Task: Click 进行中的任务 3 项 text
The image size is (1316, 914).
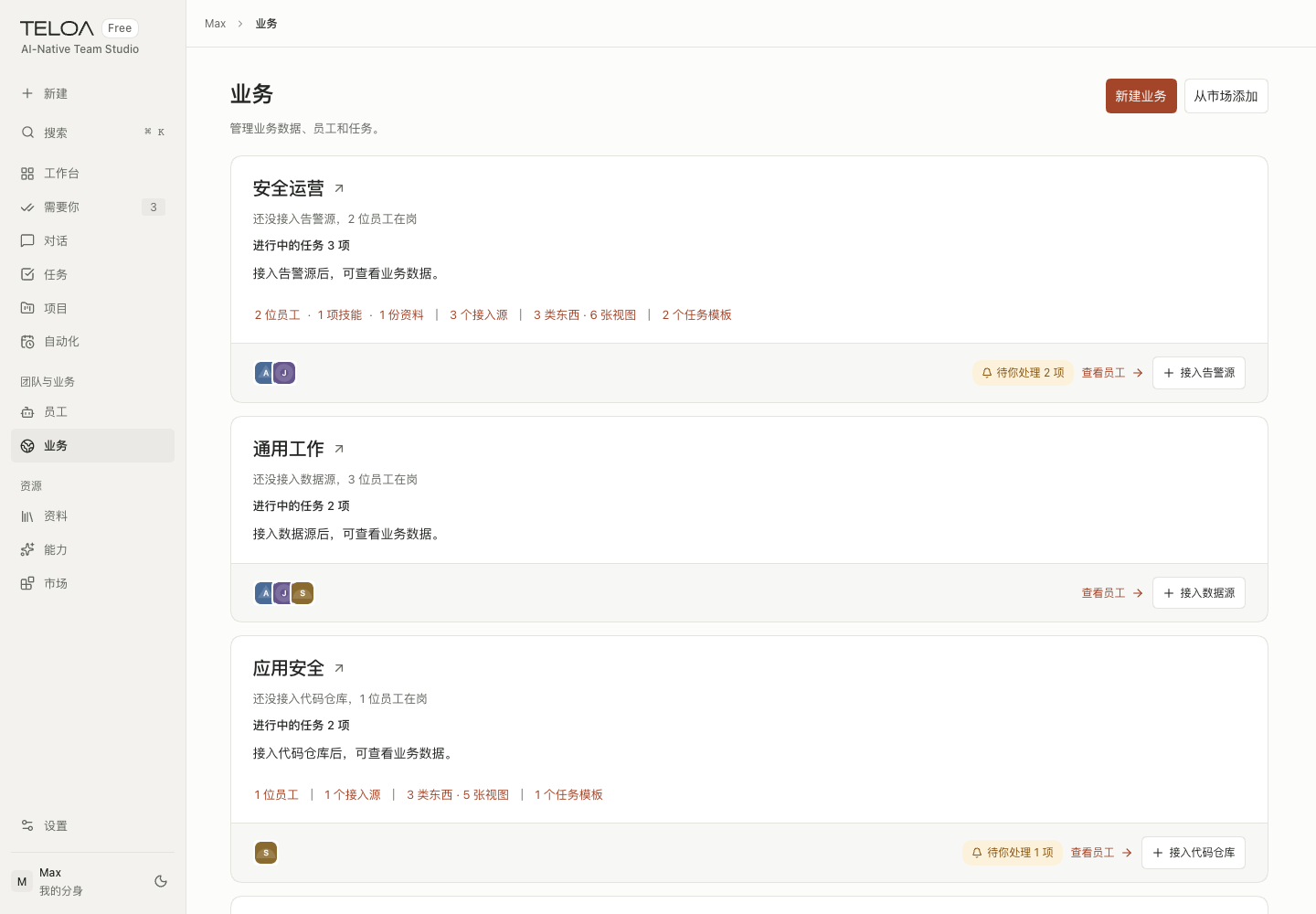Action: (x=302, y=245)
